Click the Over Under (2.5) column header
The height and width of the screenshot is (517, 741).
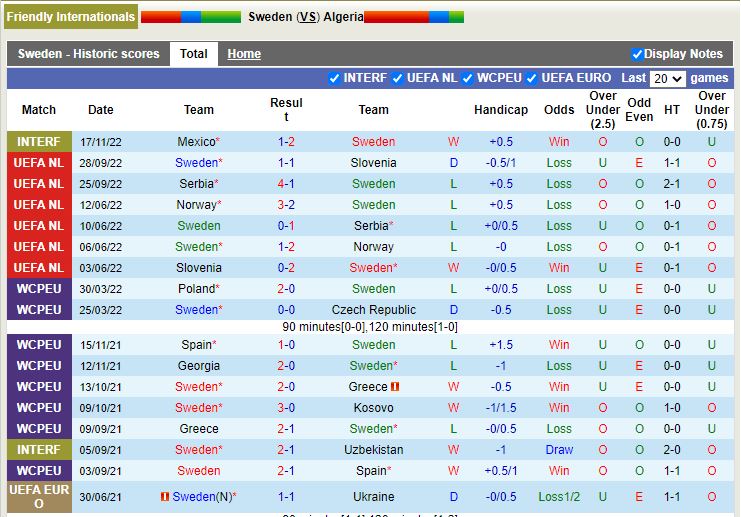click(603, 110)
